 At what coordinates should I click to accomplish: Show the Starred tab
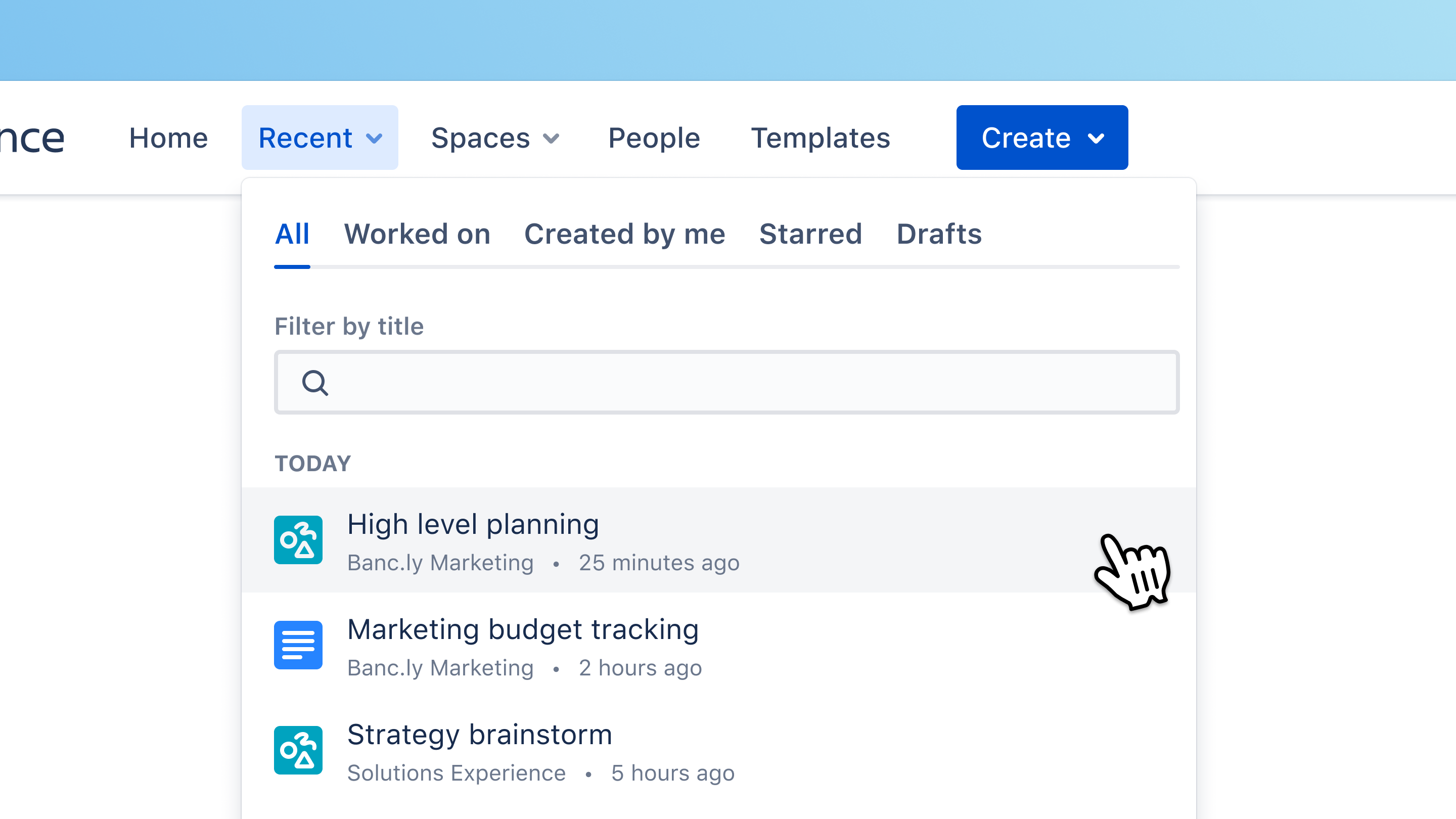point(810,234)
